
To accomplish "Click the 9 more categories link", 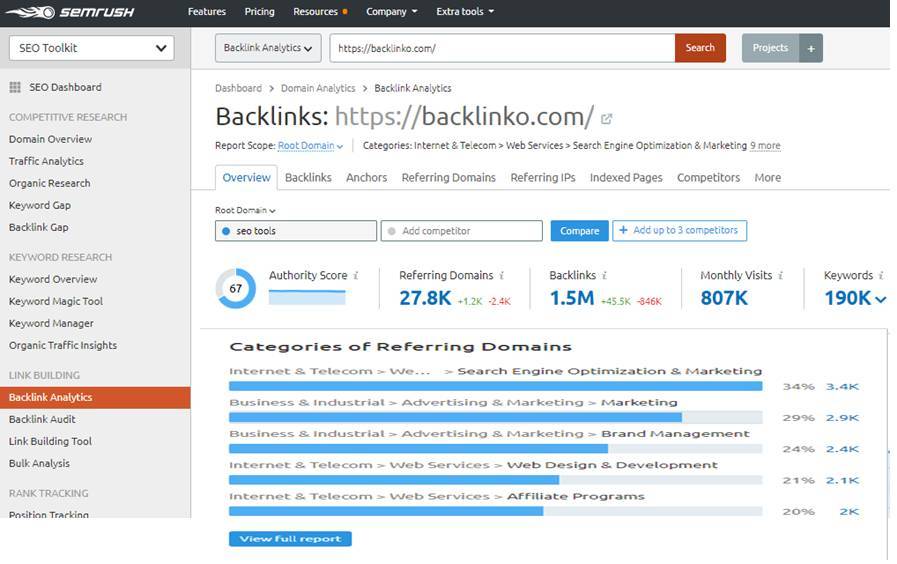I will click(765, 146).
